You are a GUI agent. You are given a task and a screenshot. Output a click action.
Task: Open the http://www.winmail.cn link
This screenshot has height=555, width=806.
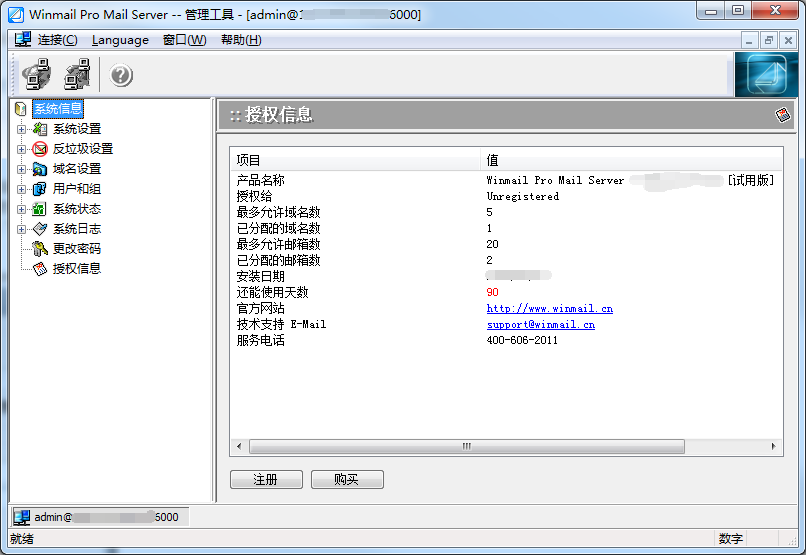coord(549,308)
